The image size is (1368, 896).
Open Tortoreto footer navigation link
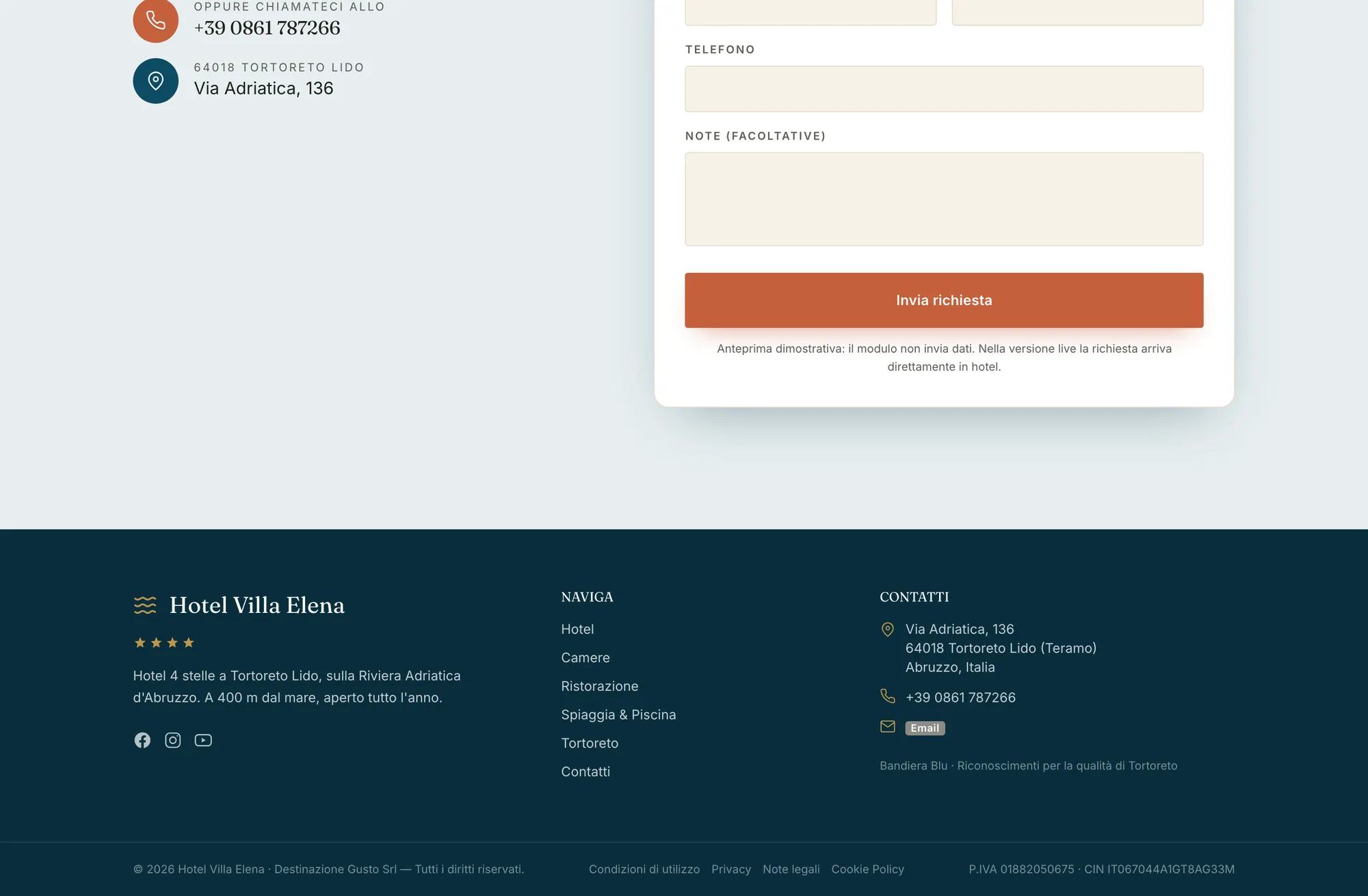pos(590,743)
